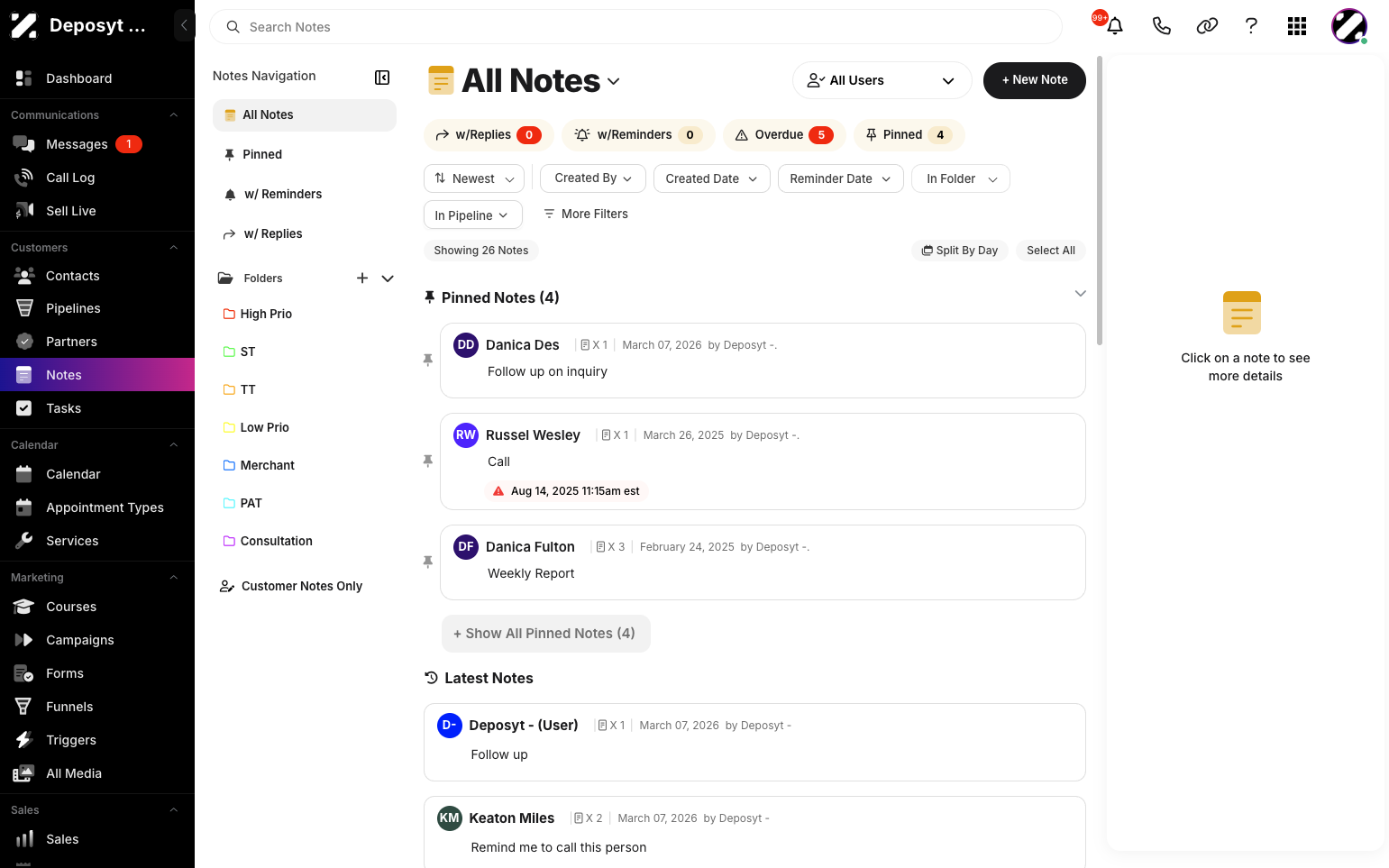1389x868 pixels.
Task: Click the Search Notes field
Action: pyautogui.click(x=636, y=27)
